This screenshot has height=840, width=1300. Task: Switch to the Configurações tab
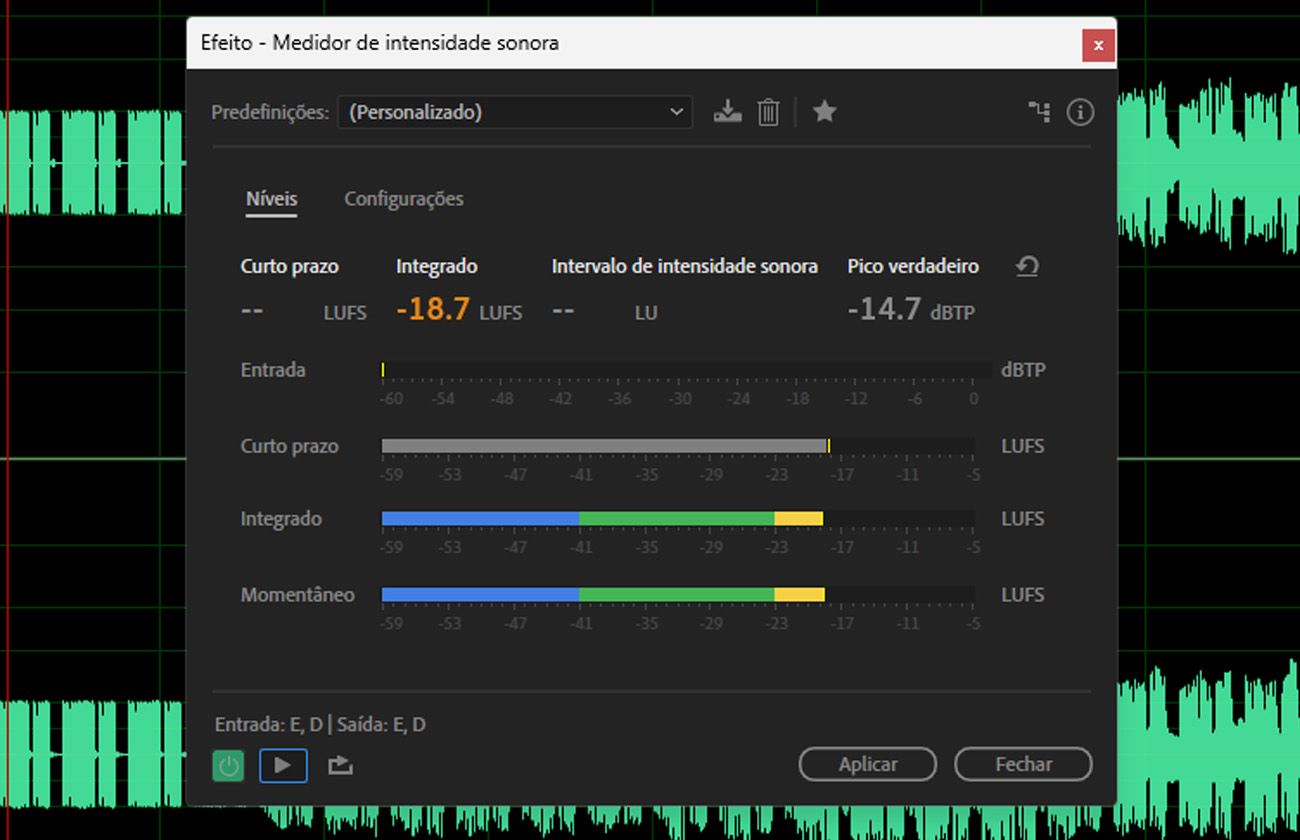tap(403, 198)
